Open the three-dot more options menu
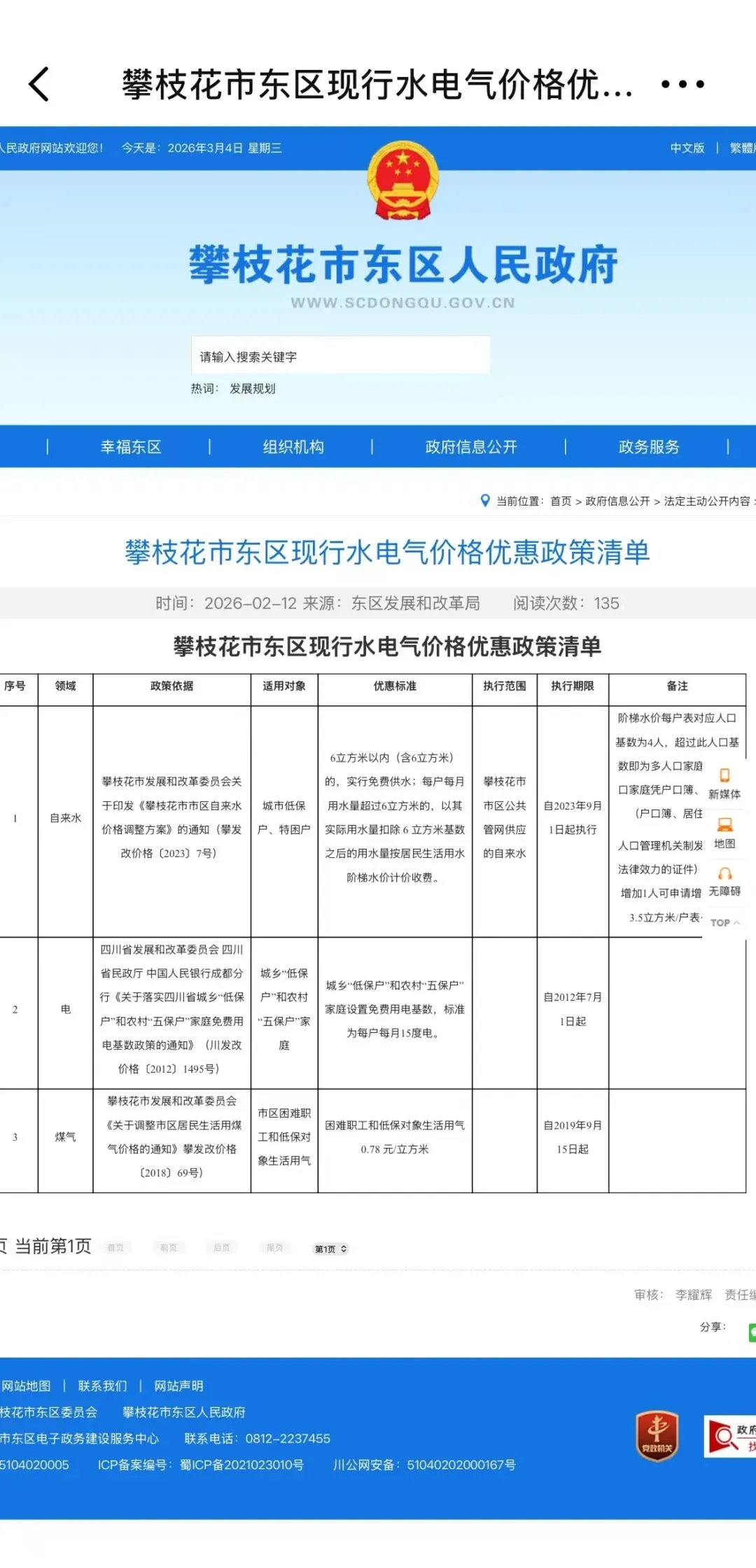 [x=682, y=85]
